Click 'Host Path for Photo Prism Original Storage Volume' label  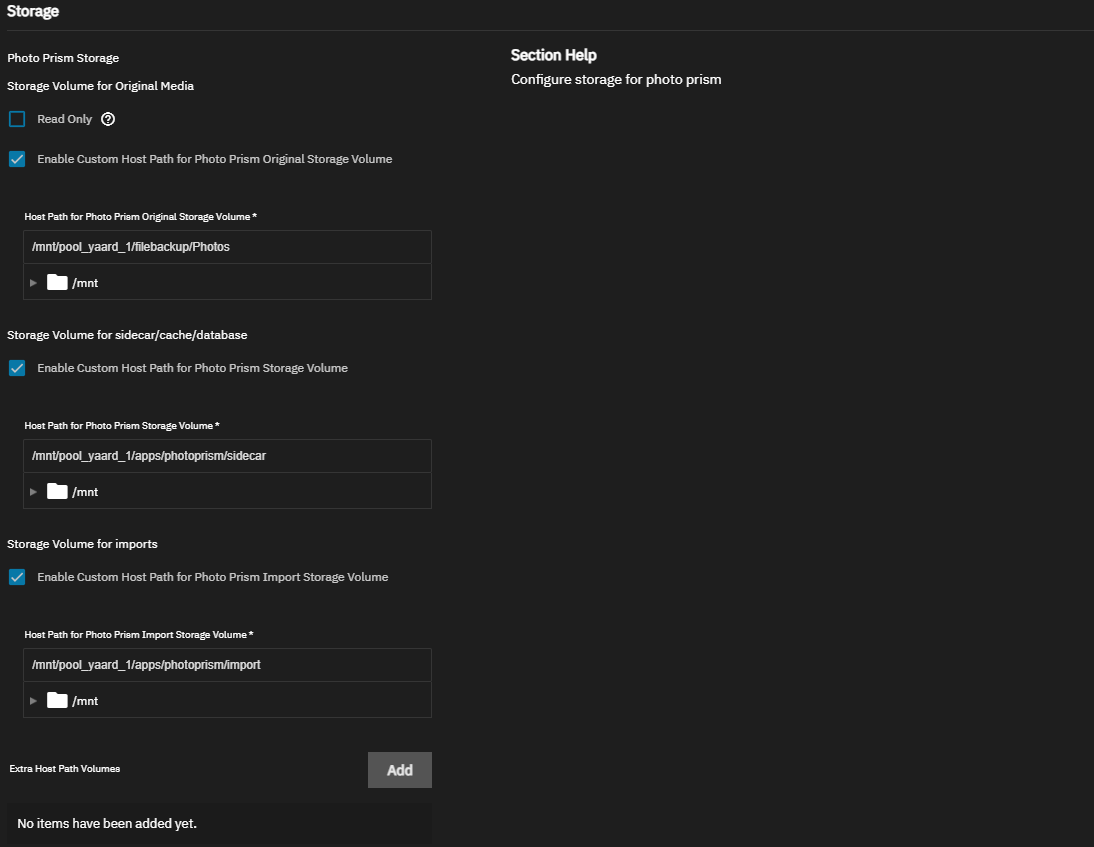pos(140,217)
